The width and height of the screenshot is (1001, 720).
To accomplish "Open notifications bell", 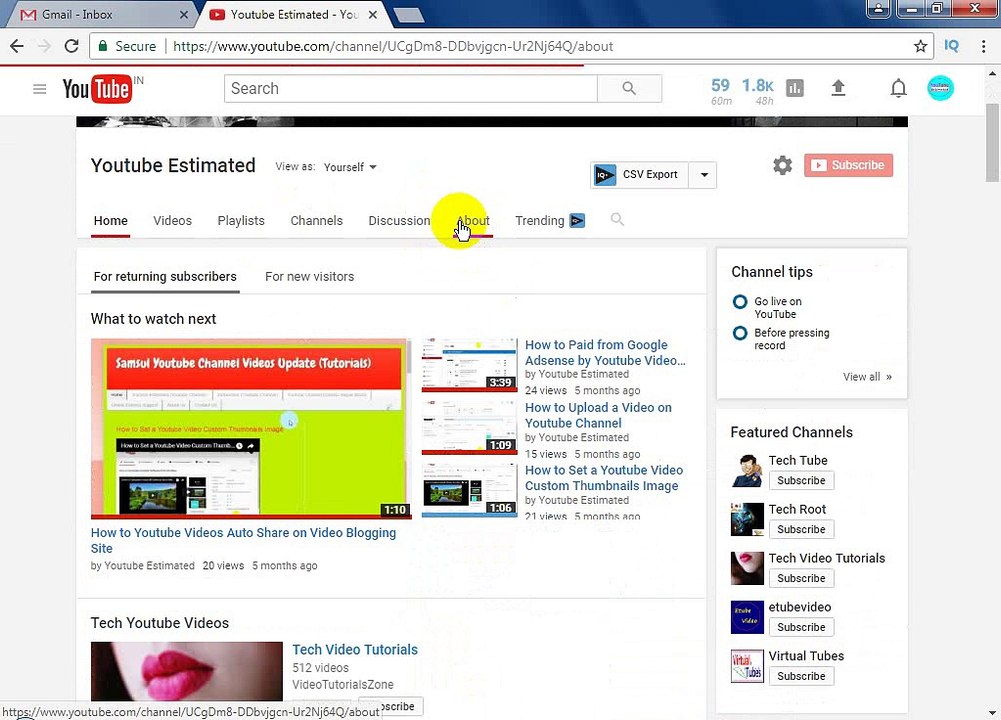I will 898,88.
